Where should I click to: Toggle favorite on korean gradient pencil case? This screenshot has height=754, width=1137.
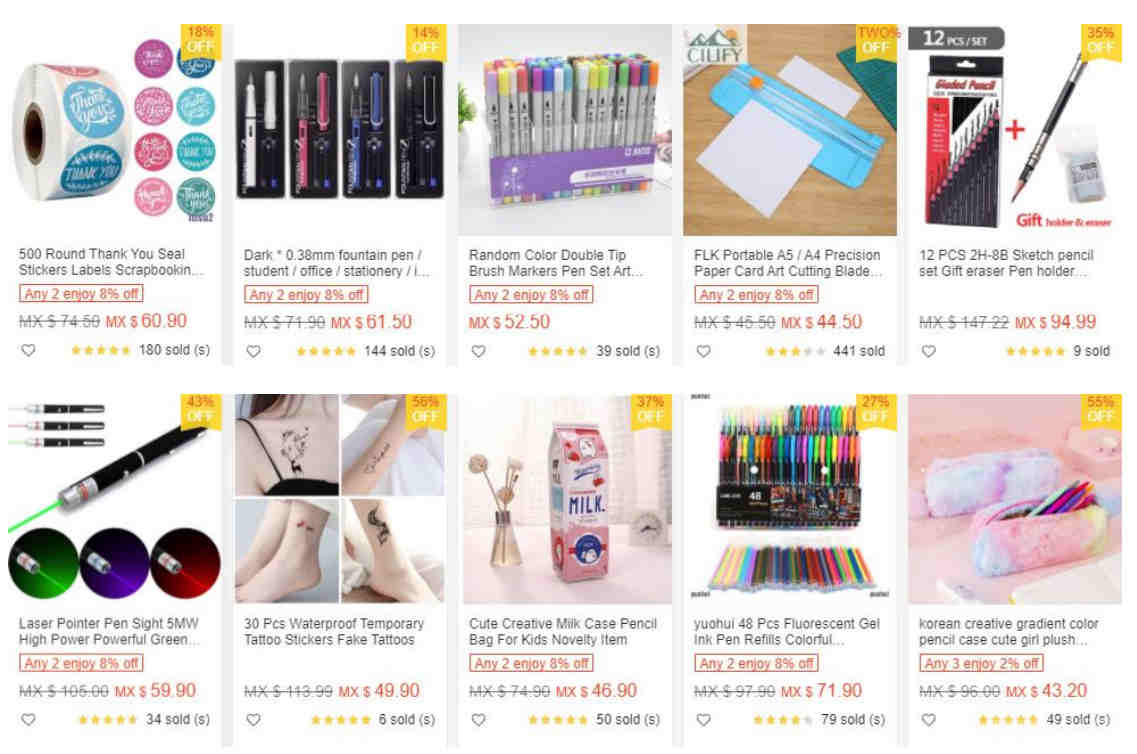[x=929, y=720]
